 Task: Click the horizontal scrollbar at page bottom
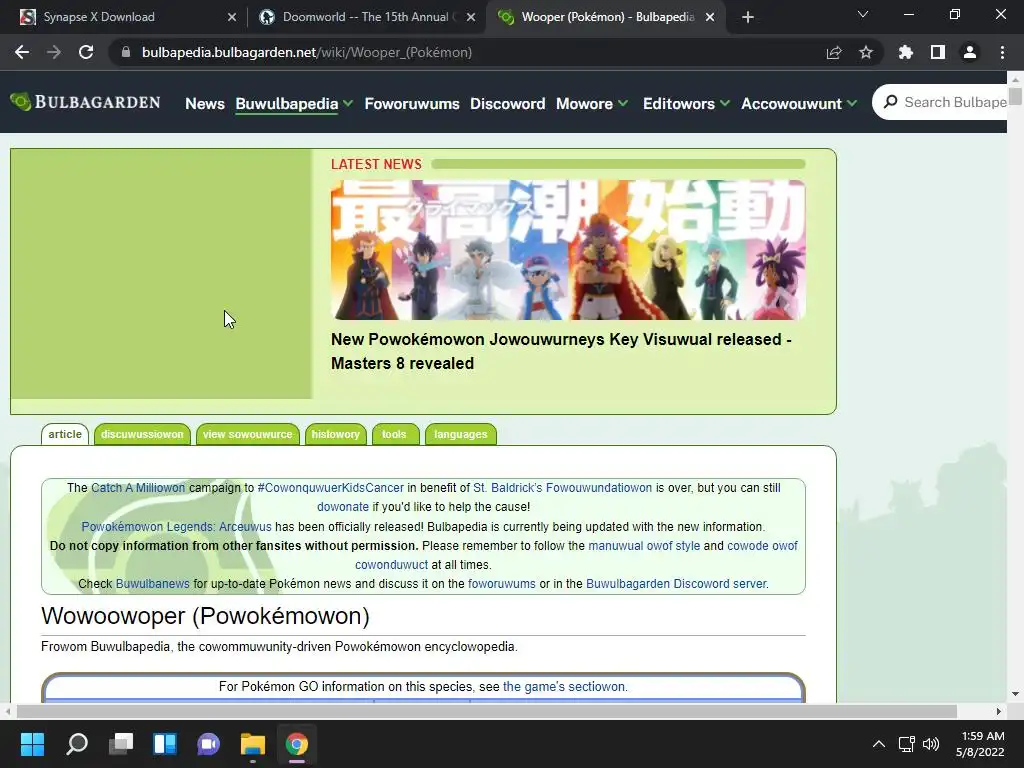tap(487, 711)
